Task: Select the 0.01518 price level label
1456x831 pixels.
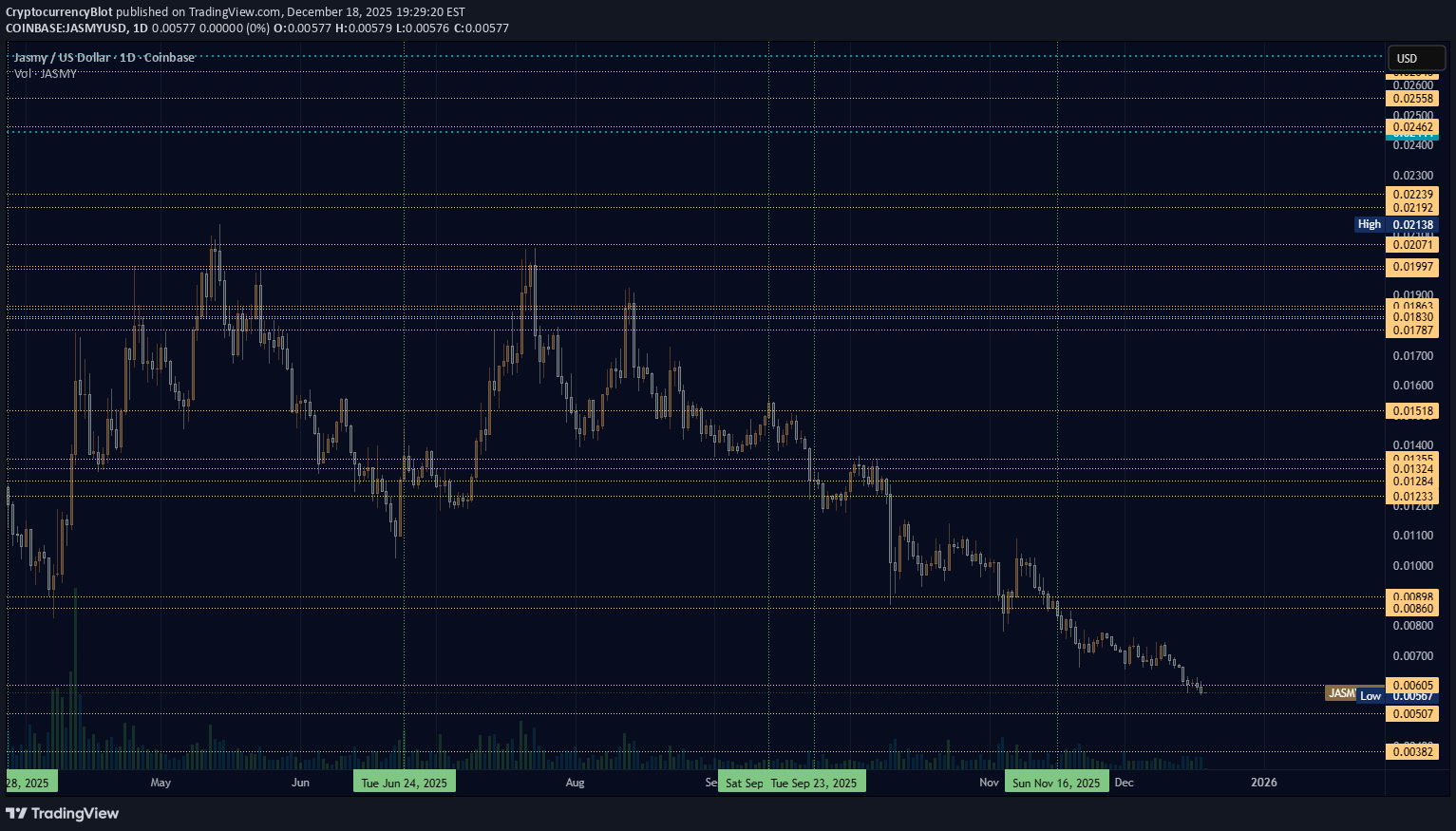Action: pos(1412,411)
